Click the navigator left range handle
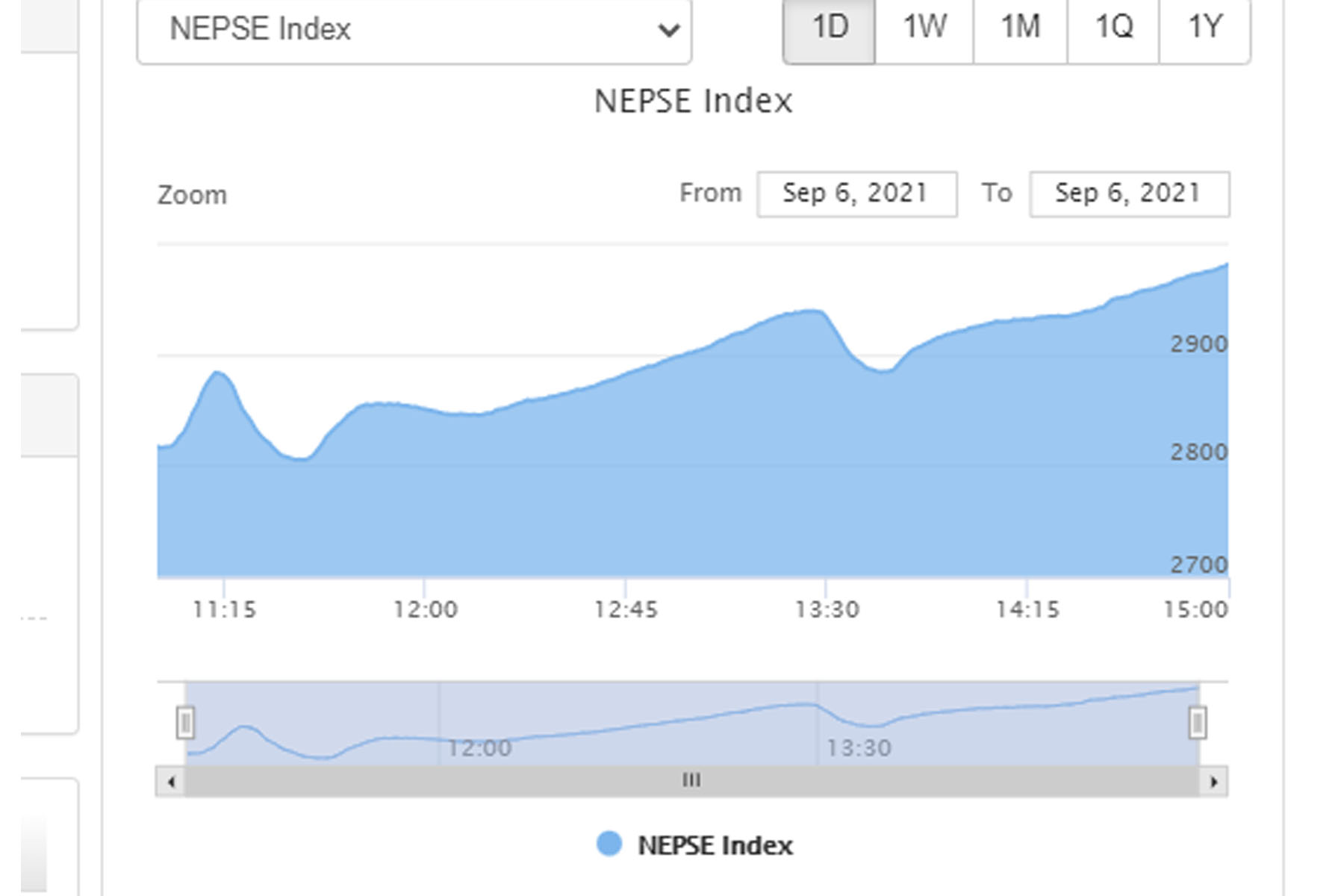This screenshot has width=1344, height=896. (x=186, y=723)
